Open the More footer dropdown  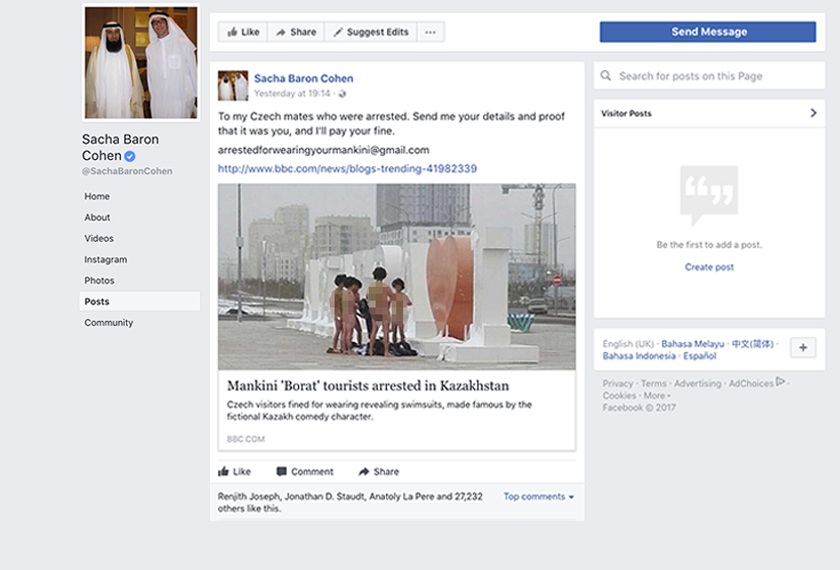click(657, 395)
